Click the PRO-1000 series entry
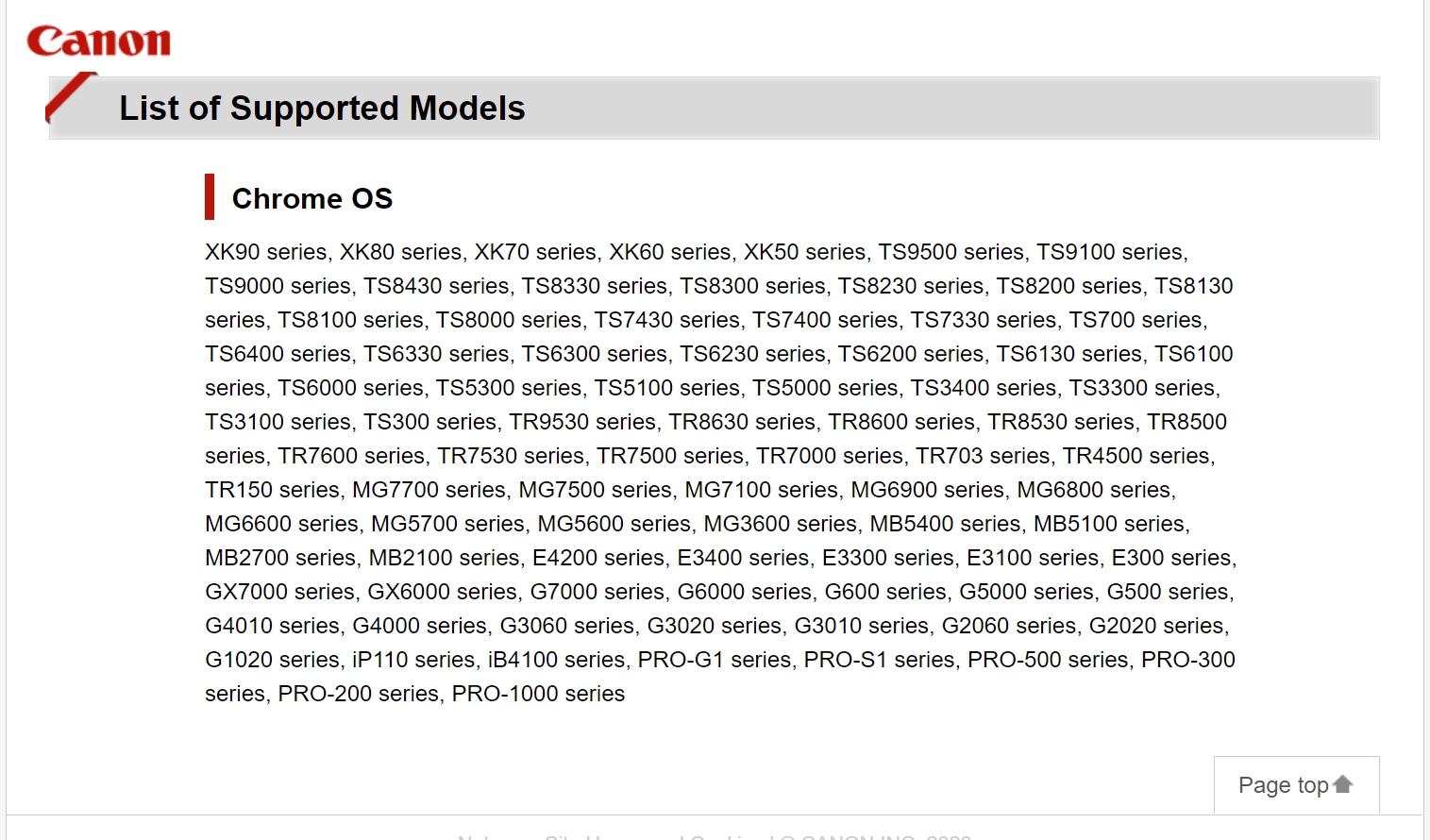Viewport: 1430px width, 840px height. click(x=538, y=694)
